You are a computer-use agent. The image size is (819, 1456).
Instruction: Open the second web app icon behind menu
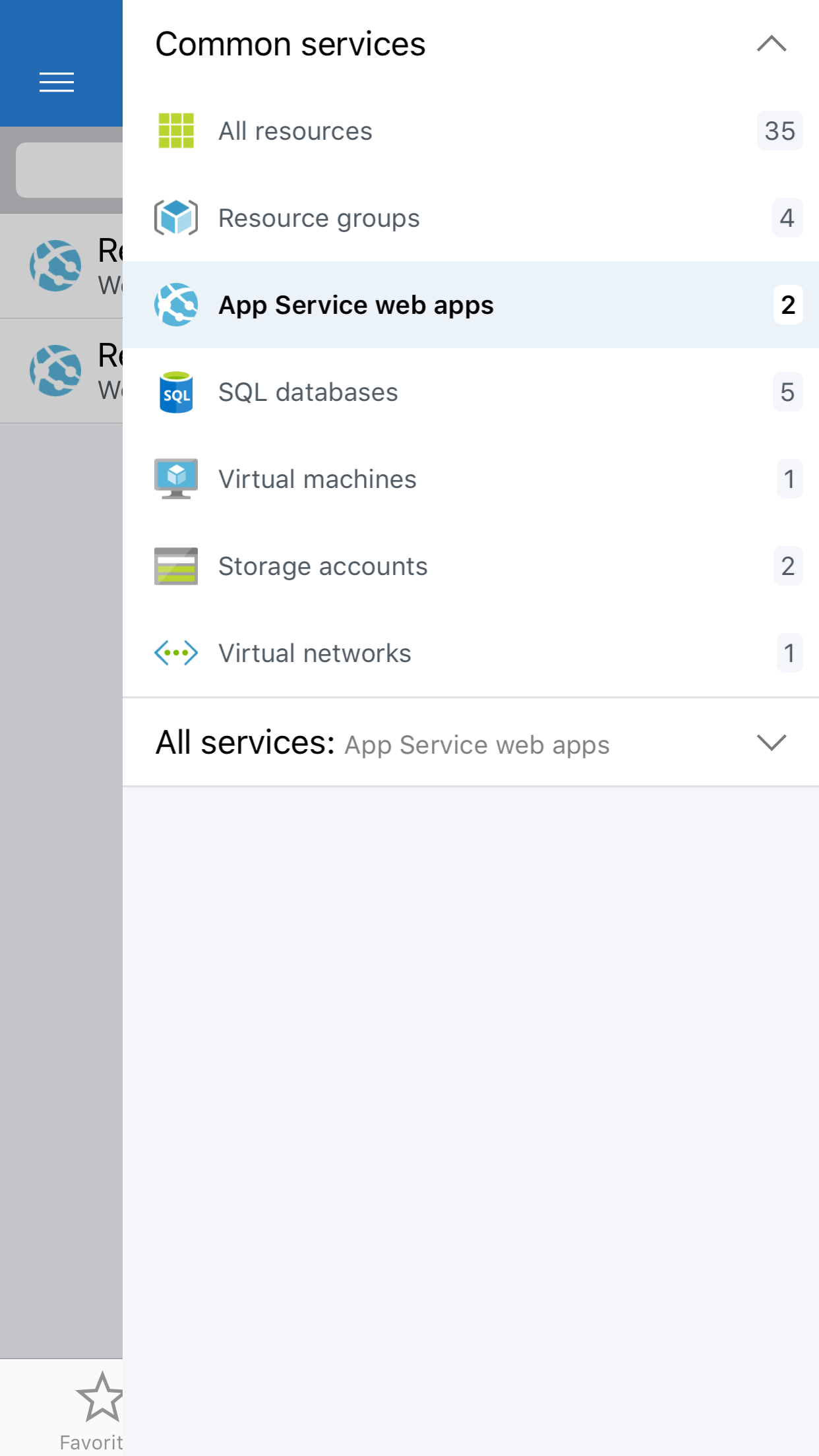coord(55,371)
